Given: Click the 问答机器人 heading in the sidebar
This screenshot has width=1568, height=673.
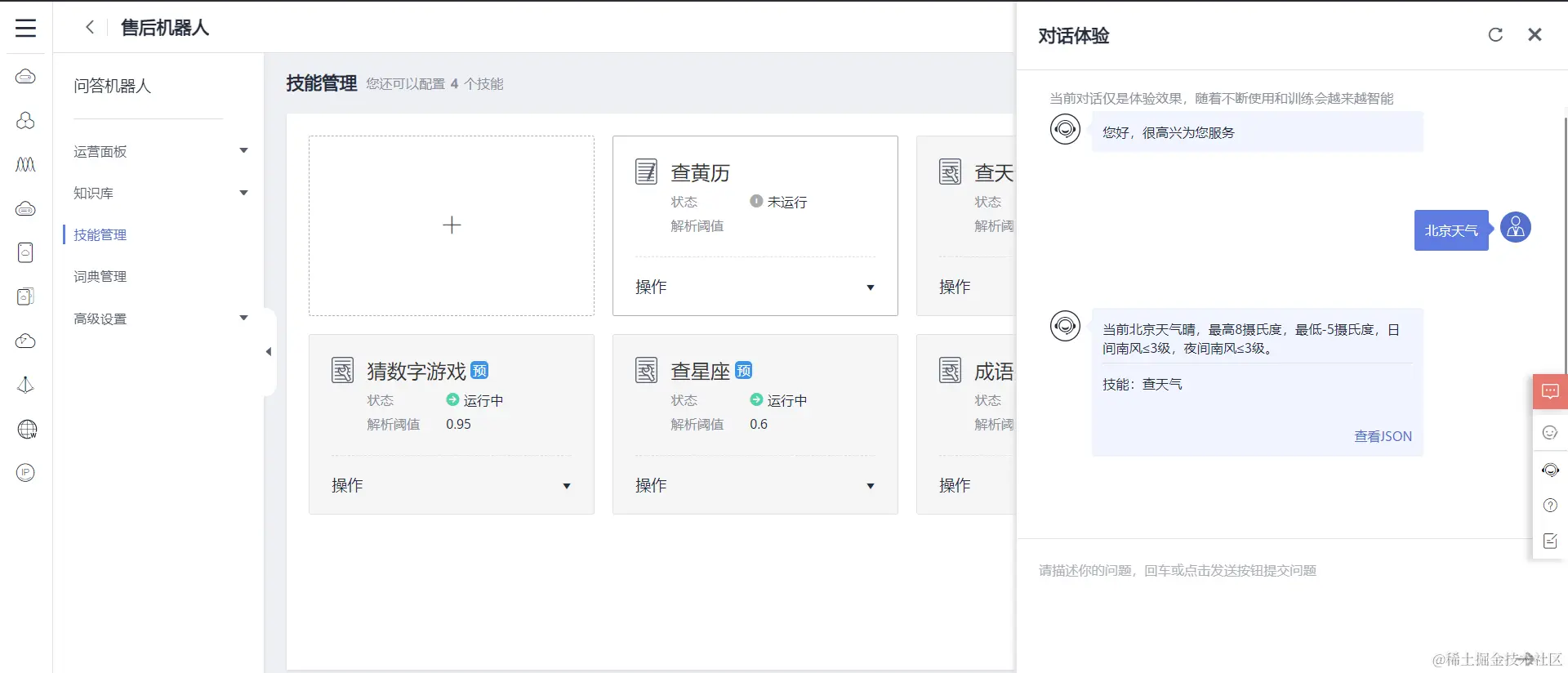Looking at the screenshot, I should pyautogui.click(x=112, y=86).
